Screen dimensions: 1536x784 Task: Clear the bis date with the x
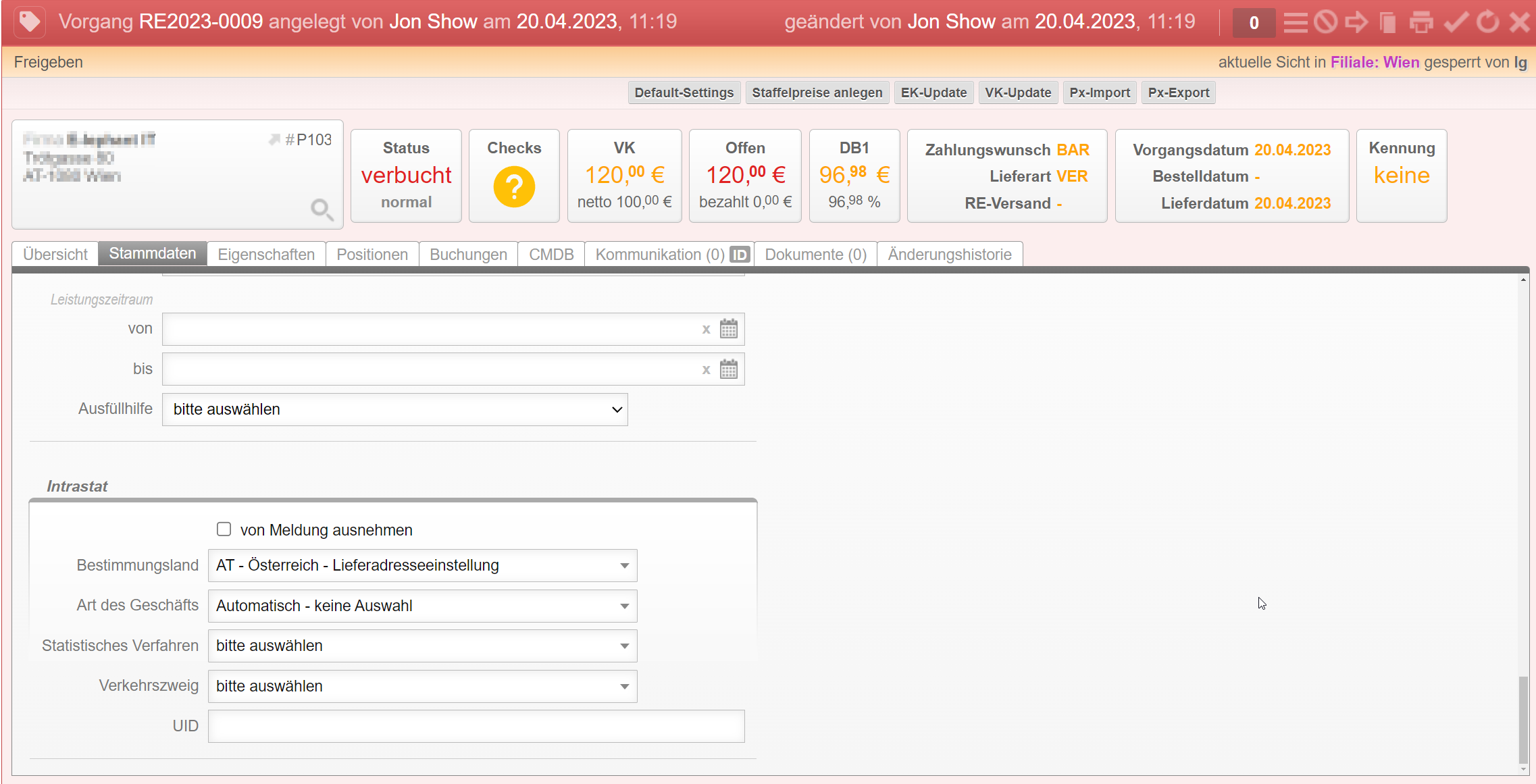tap(706, 370)
